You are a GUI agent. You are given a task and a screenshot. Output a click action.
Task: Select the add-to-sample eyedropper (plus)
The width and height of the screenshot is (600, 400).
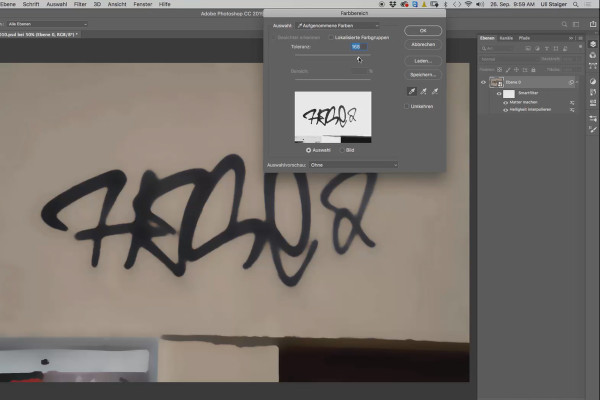pyautogui.click(x=423, y=91)
